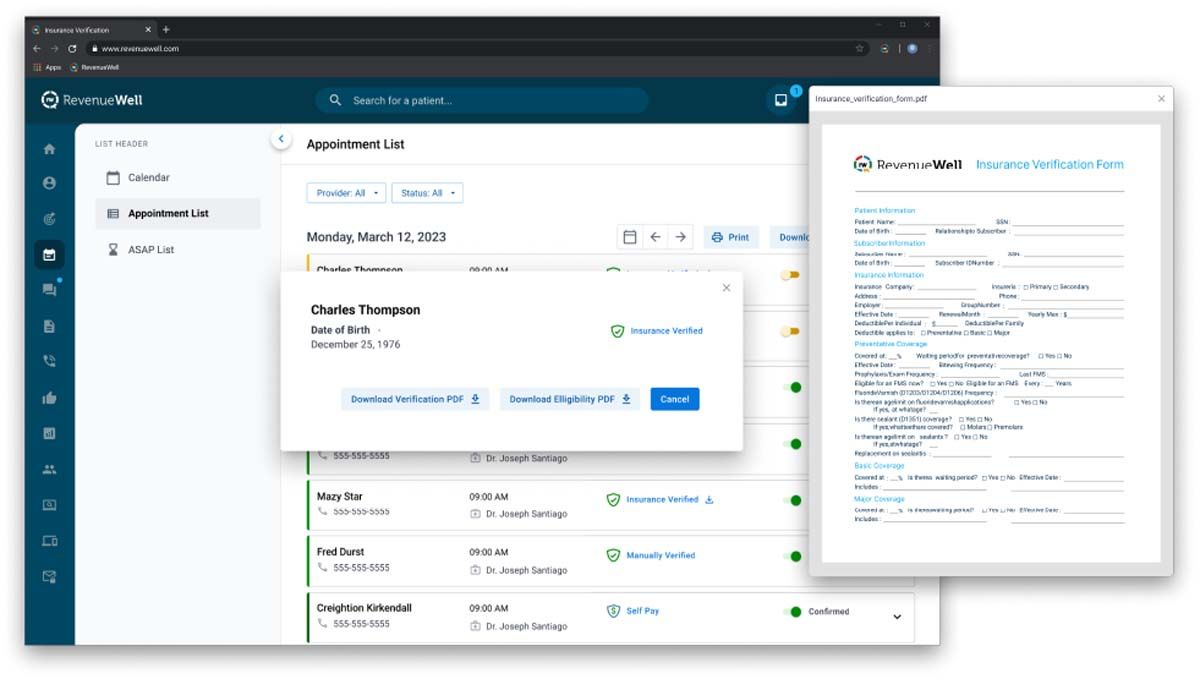
Task: Click Insurance Verified in the Charles Thompson dialog
Action: pos(667,331)
